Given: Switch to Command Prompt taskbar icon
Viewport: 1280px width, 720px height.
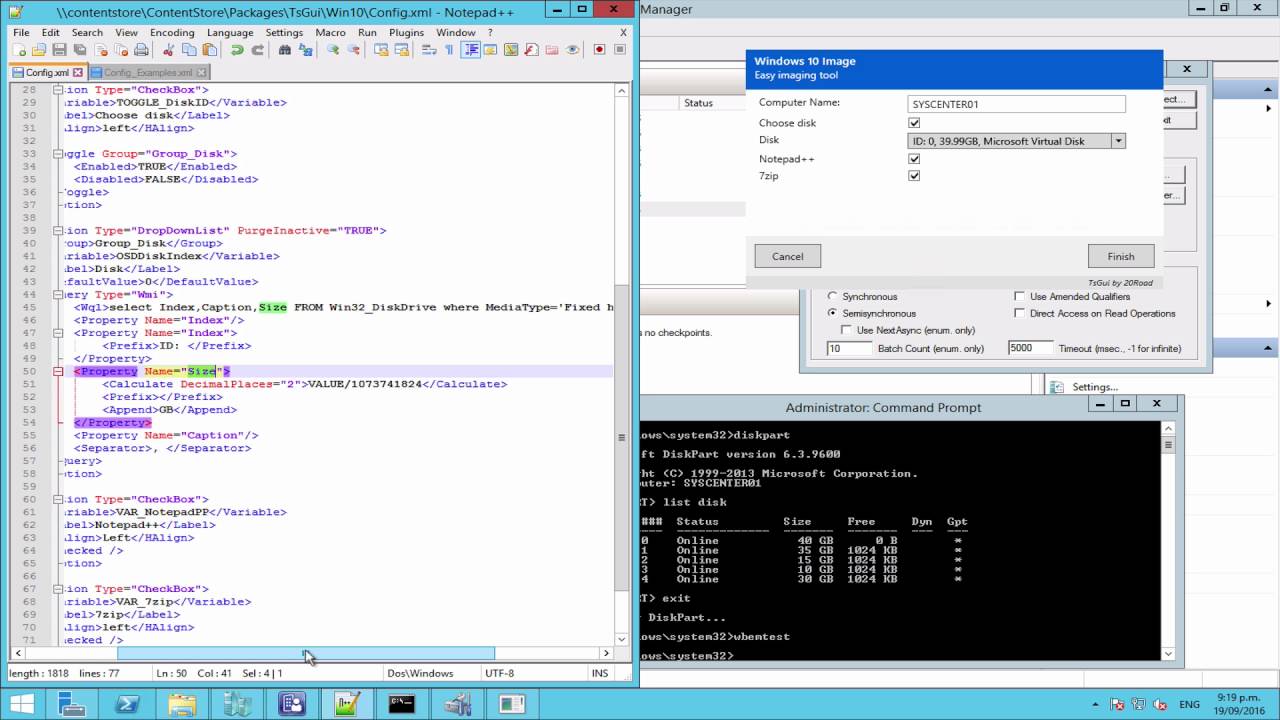Looking at the screenshot, I should pyautogui.click(x=402, y=704).
